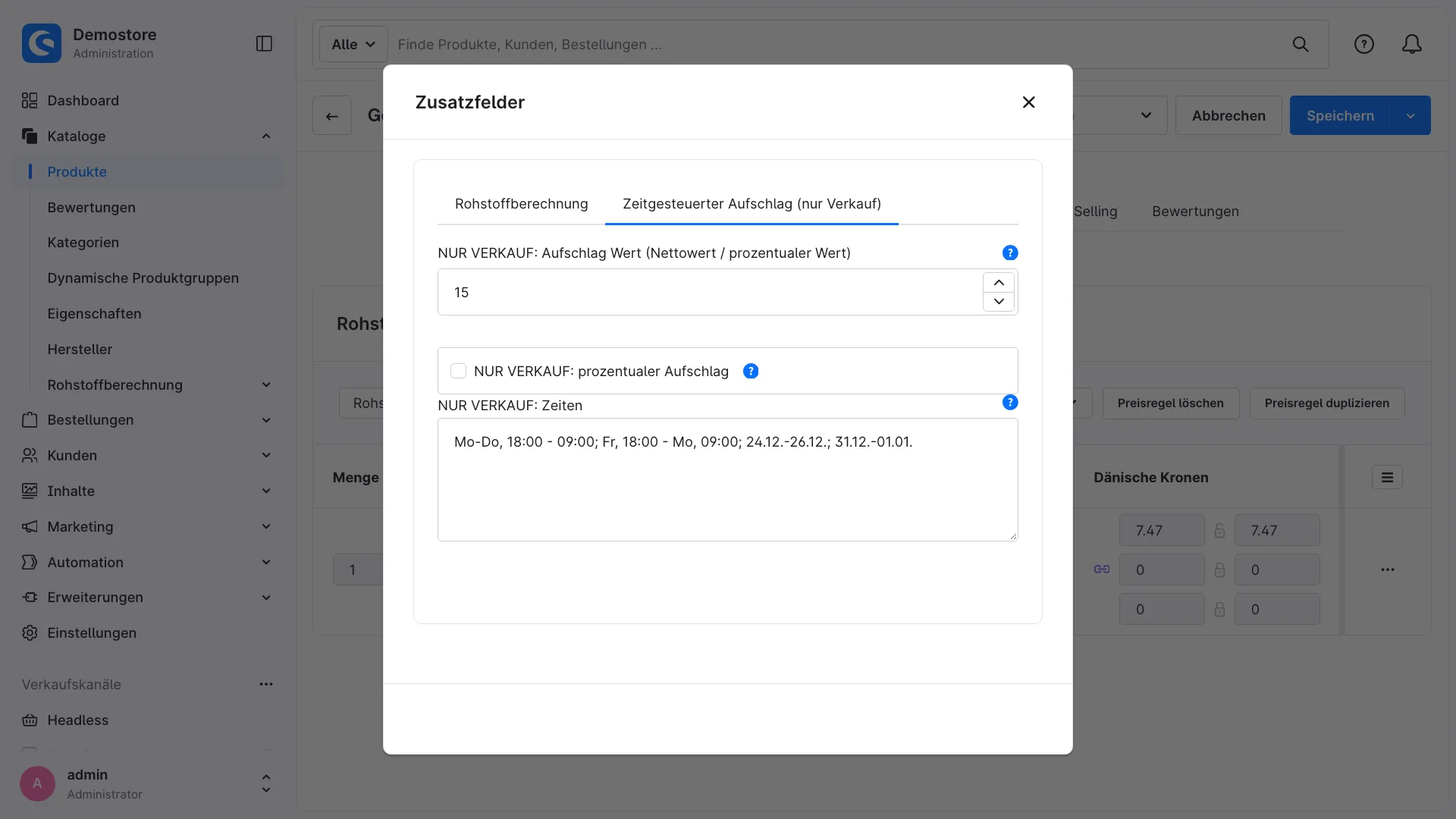Screen dimensions: 1456x819
Task: Open help for the Zeiten field
Action: click(x=1010, y=403)
